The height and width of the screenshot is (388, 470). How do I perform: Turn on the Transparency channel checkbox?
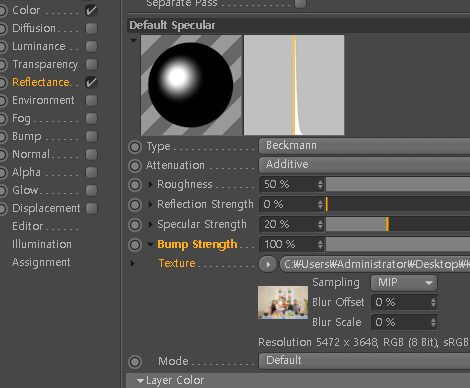tap(91, 64)
